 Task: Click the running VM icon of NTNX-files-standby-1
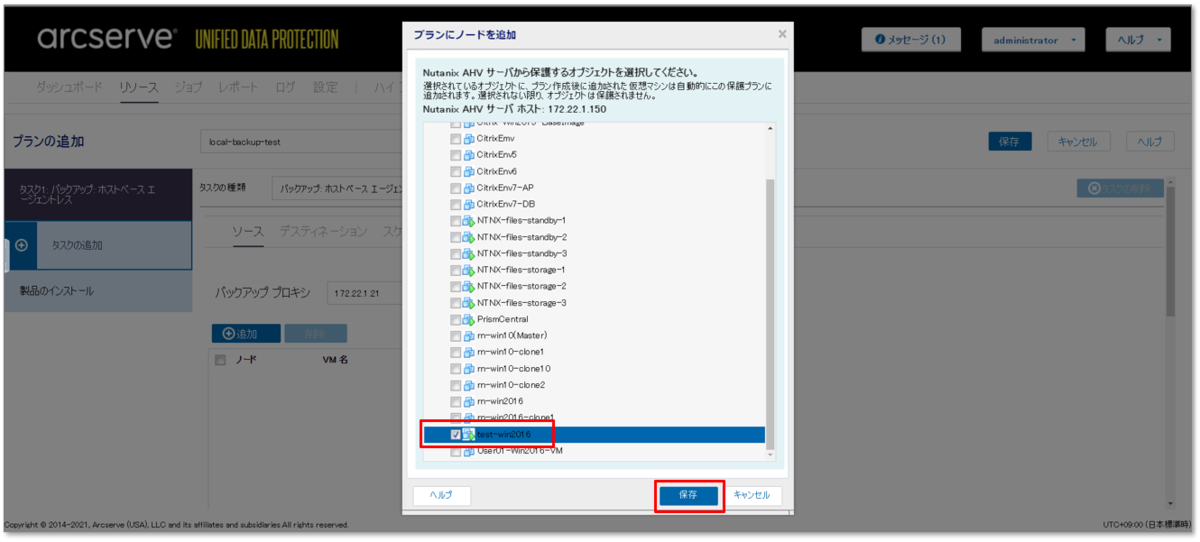(x=469, y=221)
